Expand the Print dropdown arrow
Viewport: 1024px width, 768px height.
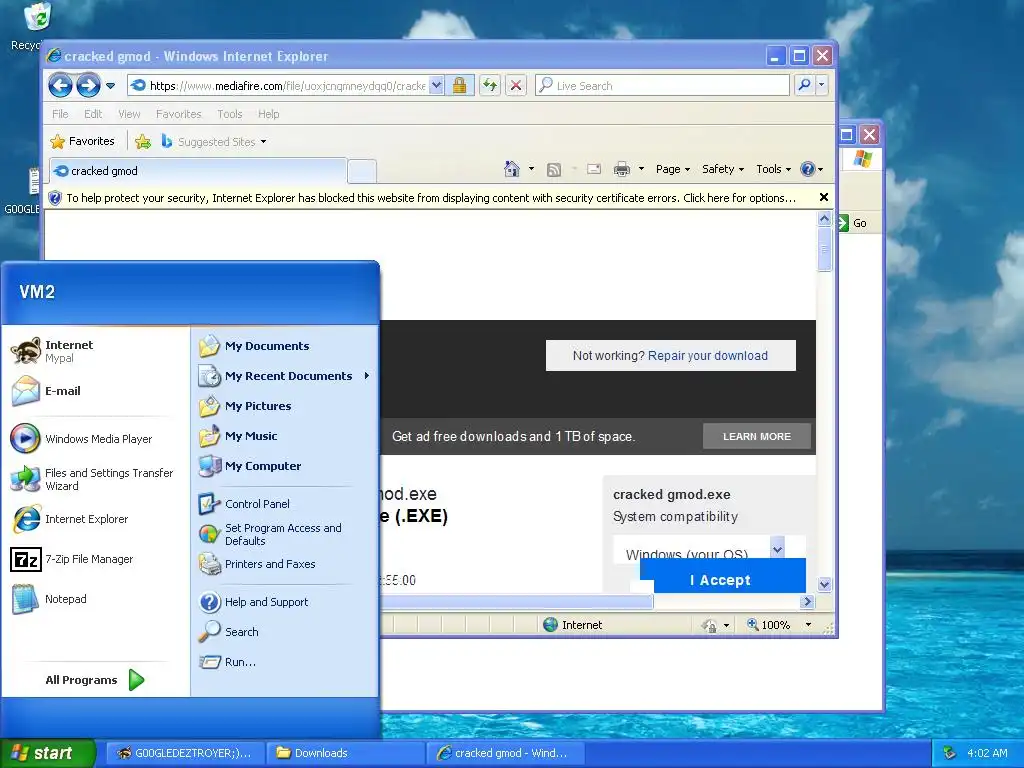pyautogui.click(x=641, y=169)
